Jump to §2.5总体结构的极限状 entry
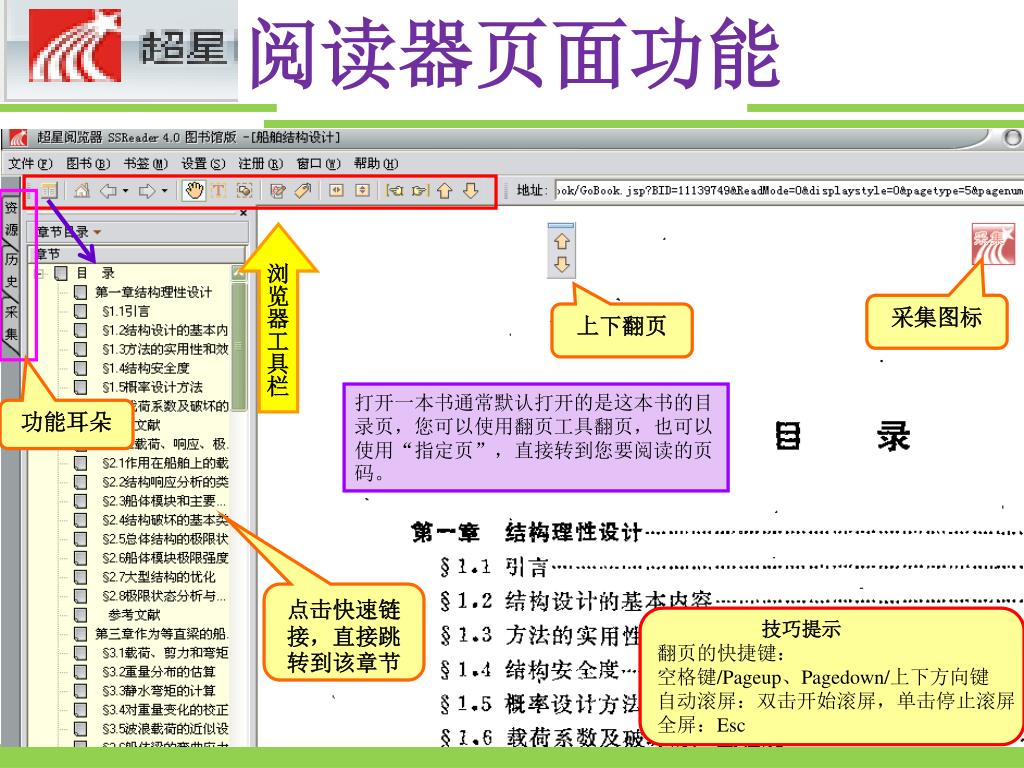 tap(165, 539)
